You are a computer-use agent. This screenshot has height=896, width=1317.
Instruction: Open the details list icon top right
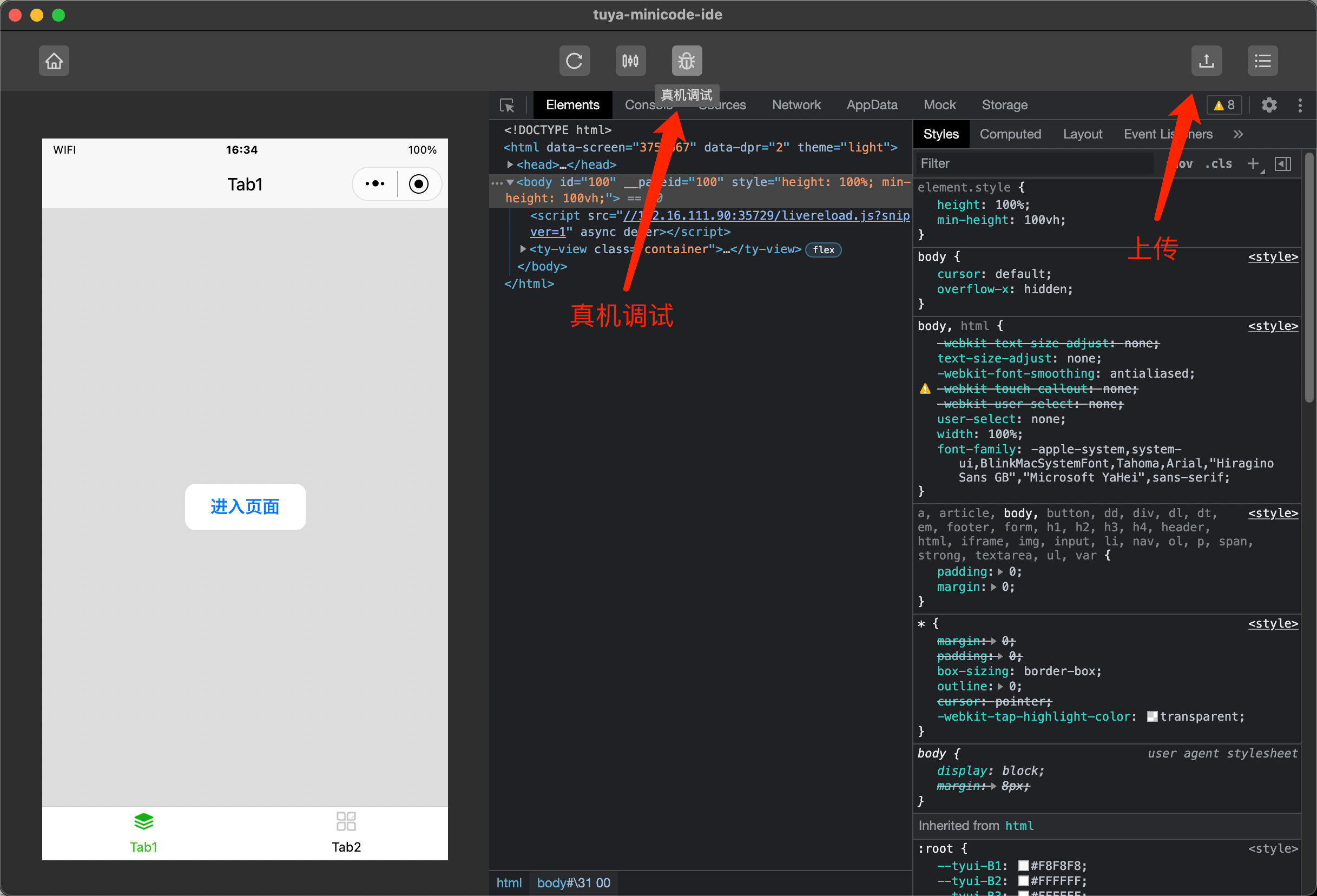click(x=1262, y=61)
